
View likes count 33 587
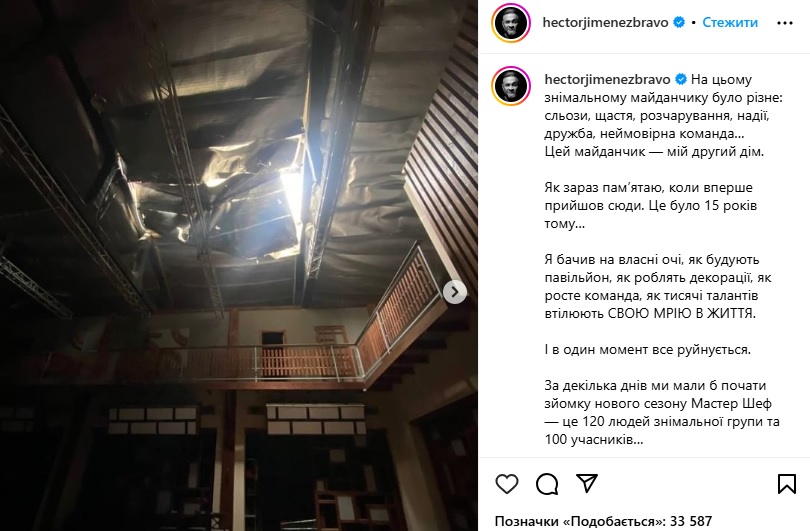pyautogui.click(x=603, y=521)
